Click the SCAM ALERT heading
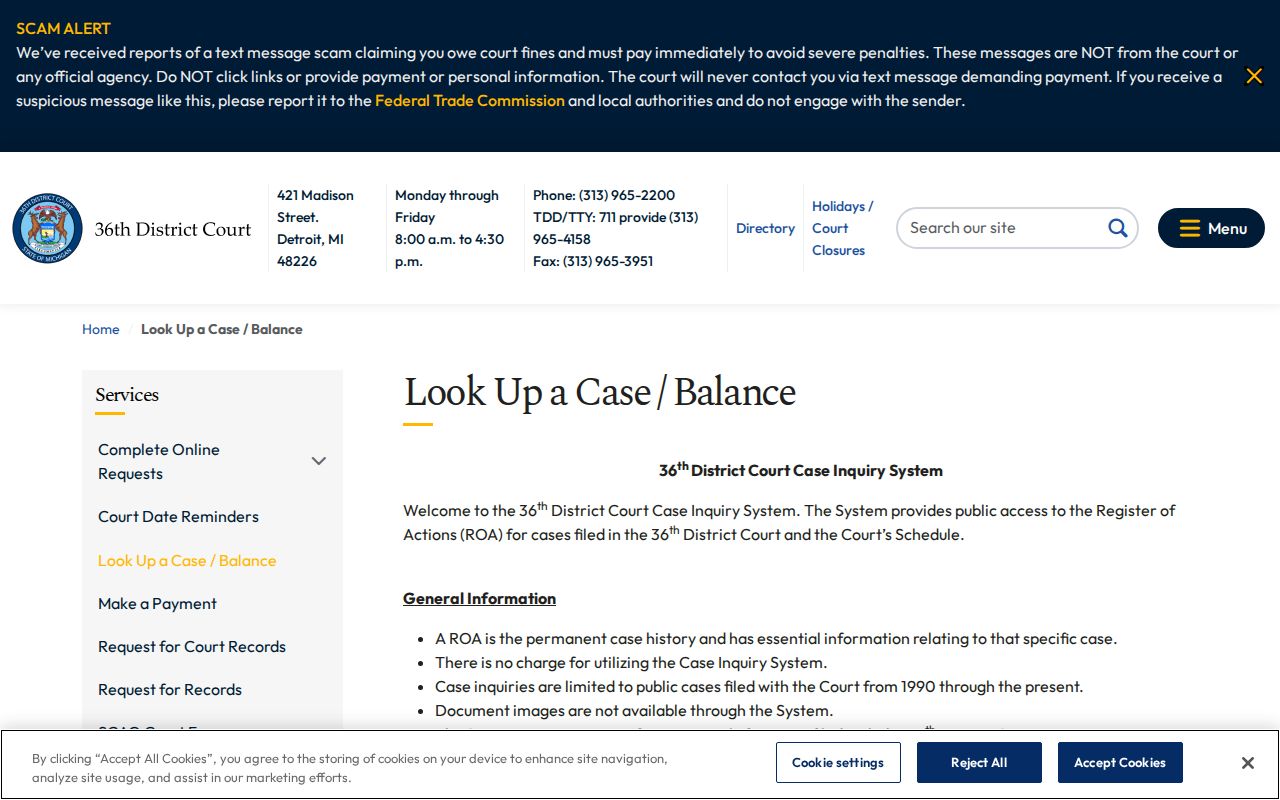This screenshot has height=800, width=1280. (63, 28)
